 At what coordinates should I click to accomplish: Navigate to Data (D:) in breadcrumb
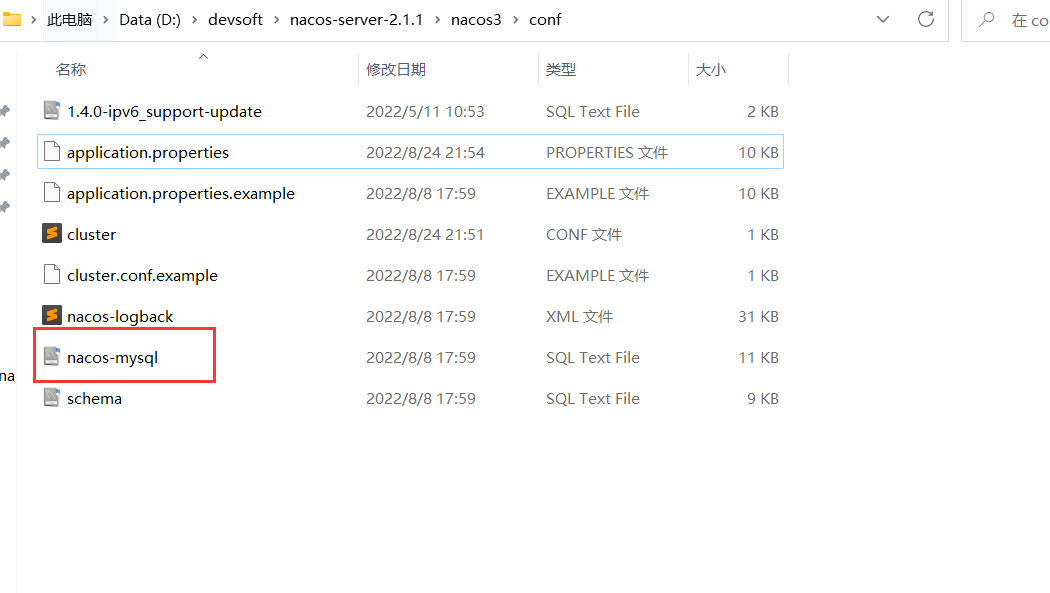click(x=150, y=20)
